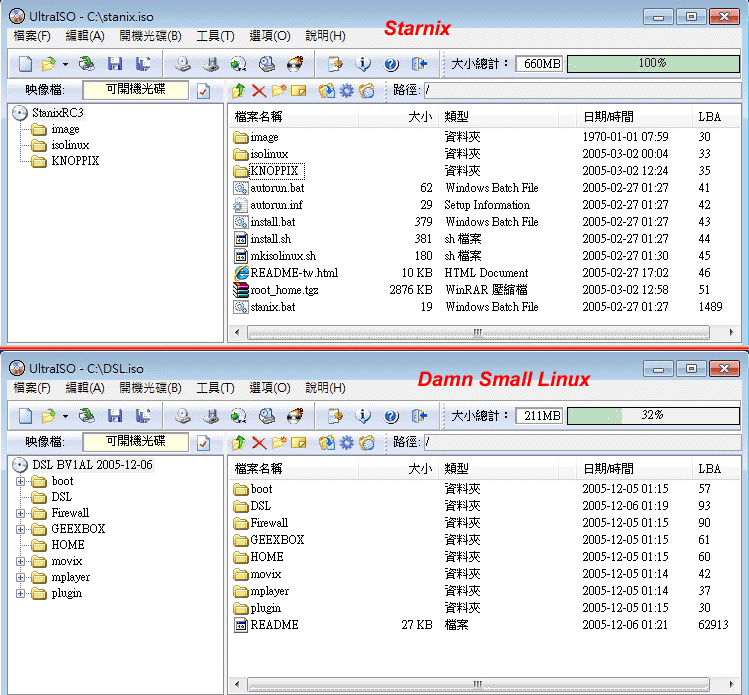Open 檔案(F) menu in stanix.iso window
The height and width of the screenshot is (695, 749).
32,36
